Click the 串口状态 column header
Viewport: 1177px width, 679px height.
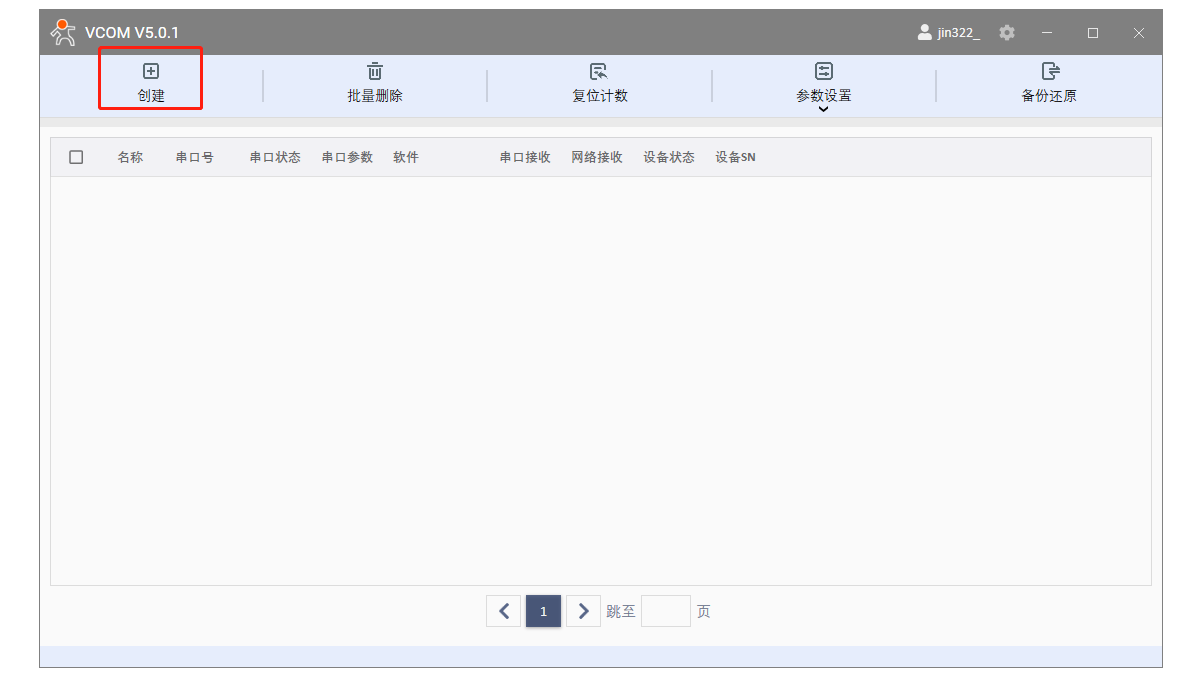click(275, 157)
